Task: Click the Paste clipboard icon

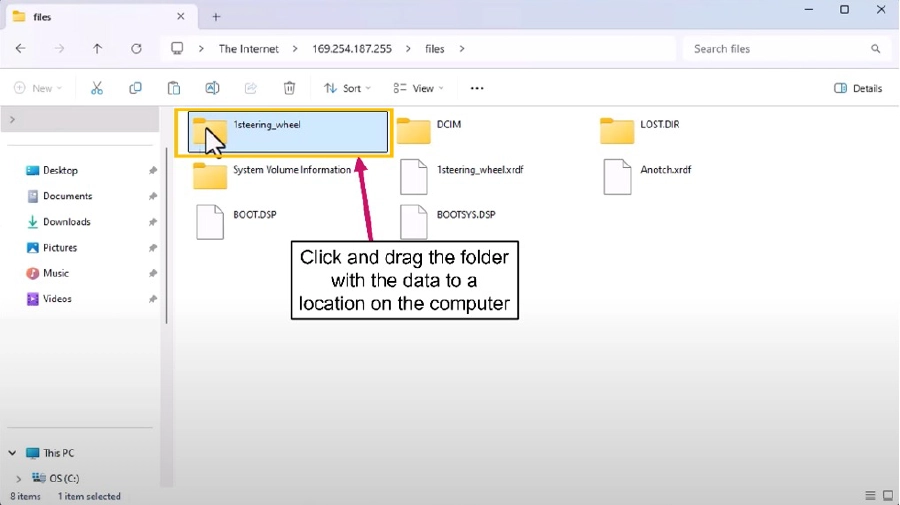Action: point(174,88)
